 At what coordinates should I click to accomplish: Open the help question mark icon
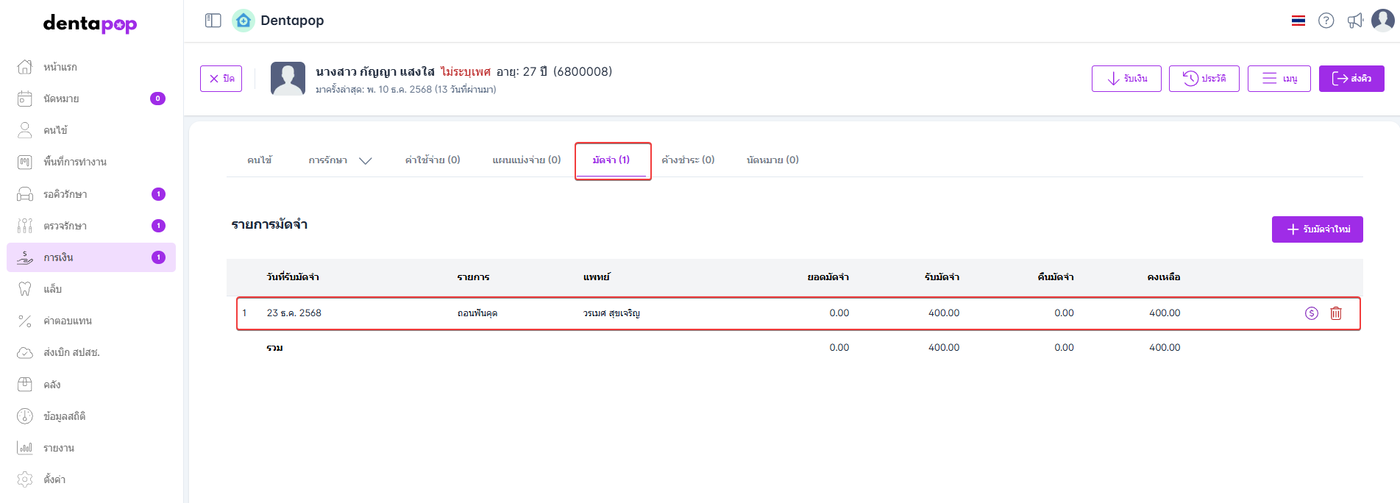pos(1326,21)
